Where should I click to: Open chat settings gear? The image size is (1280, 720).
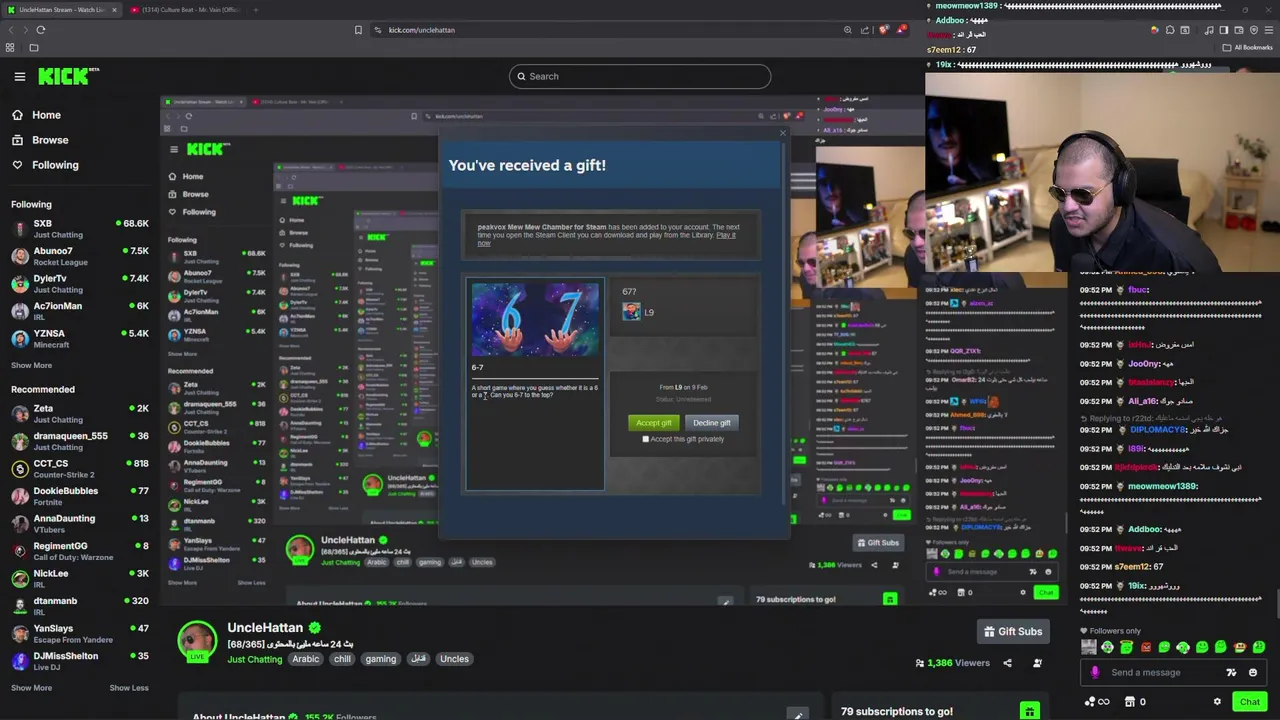coord(1217,702)
